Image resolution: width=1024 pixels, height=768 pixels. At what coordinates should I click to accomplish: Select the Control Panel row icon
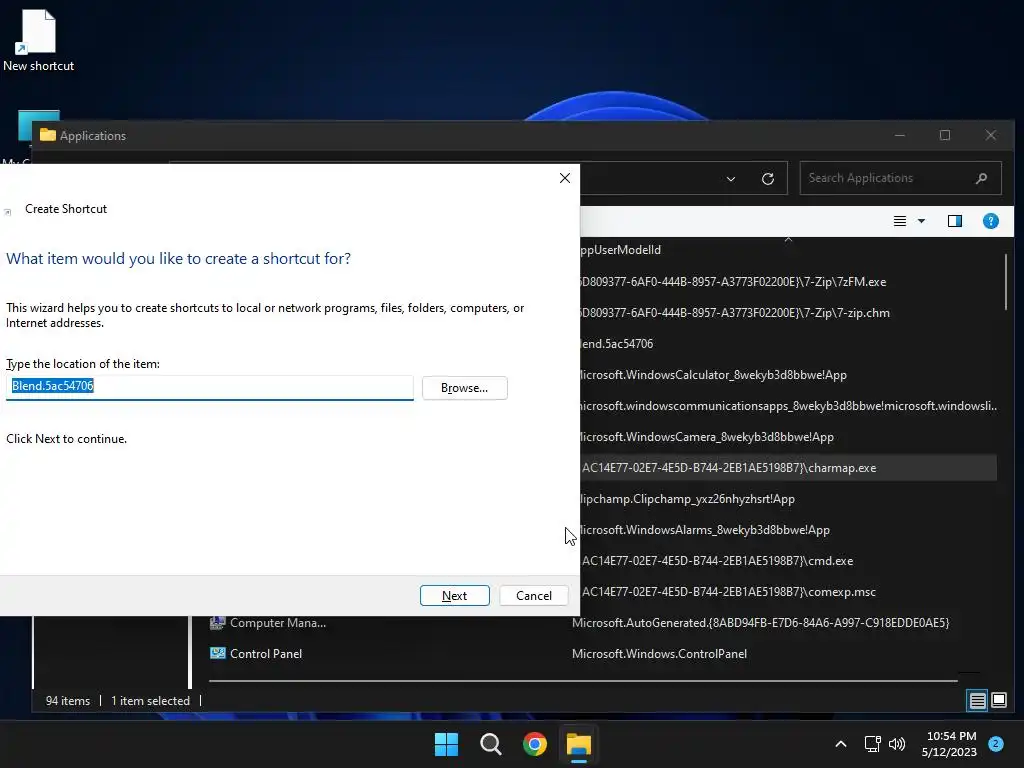(x=217, y=653)
